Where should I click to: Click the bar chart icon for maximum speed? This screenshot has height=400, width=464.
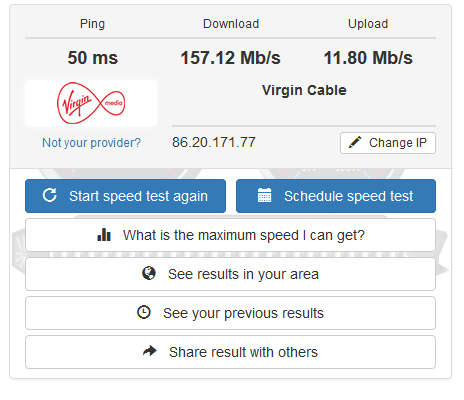pyautogui.click(x=104, y=235)
